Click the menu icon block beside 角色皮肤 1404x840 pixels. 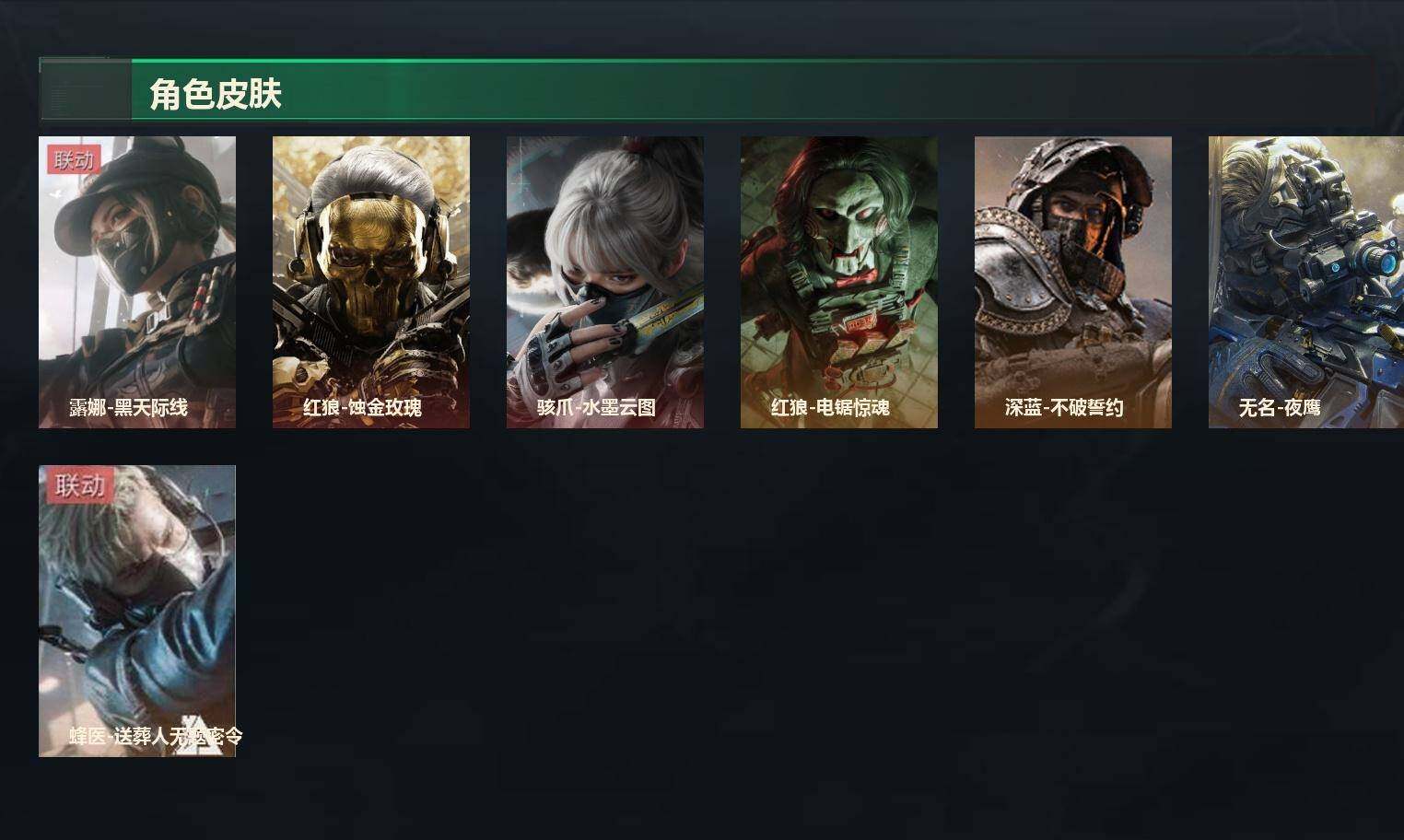86,91
